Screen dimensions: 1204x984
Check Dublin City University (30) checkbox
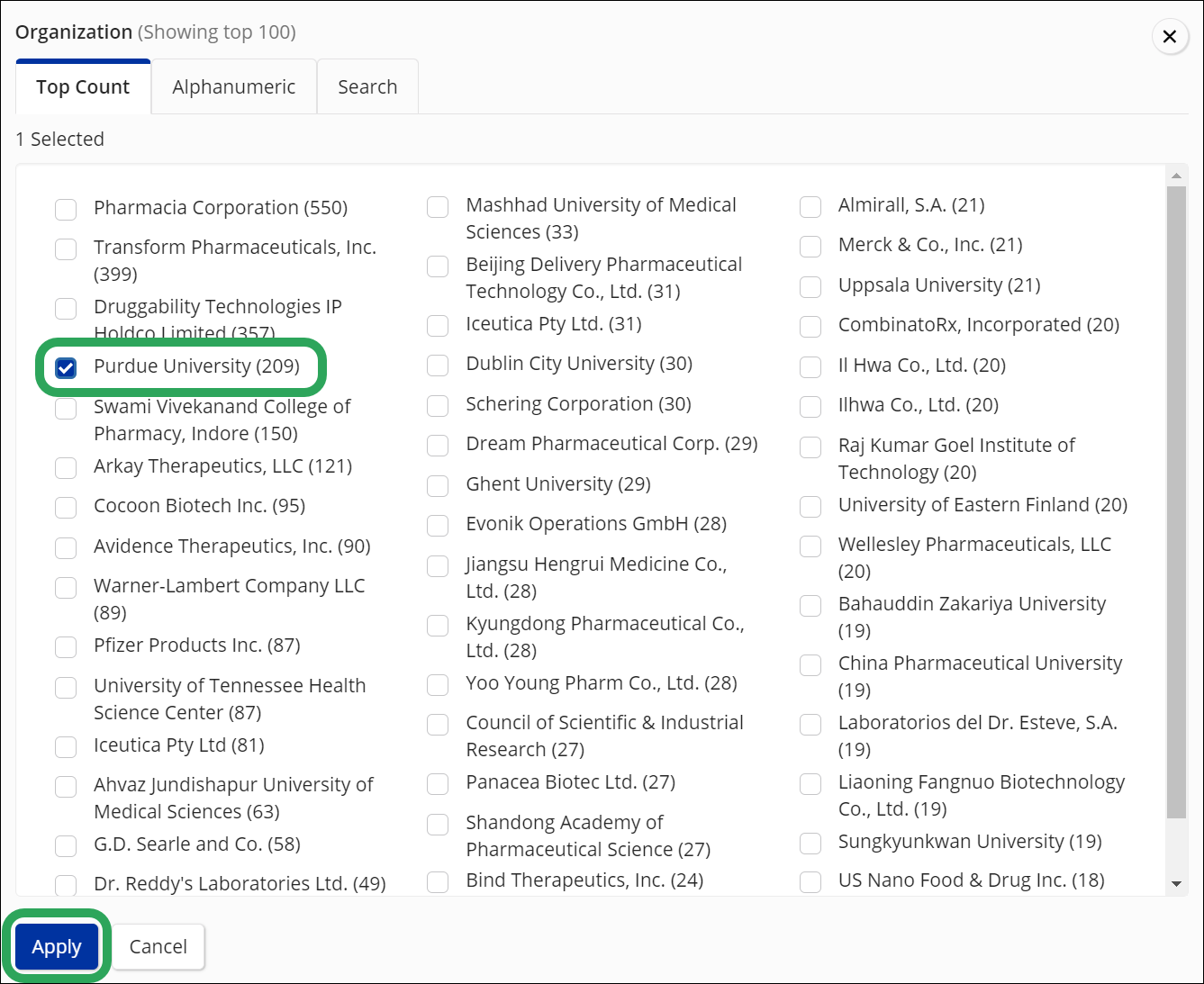(x=438, y=365)
